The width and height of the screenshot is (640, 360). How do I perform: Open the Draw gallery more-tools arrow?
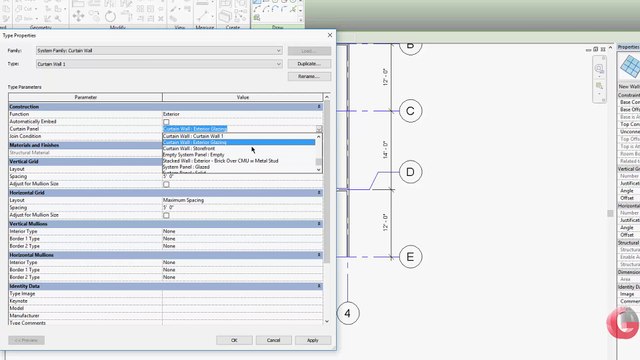[x=300, y=20]
